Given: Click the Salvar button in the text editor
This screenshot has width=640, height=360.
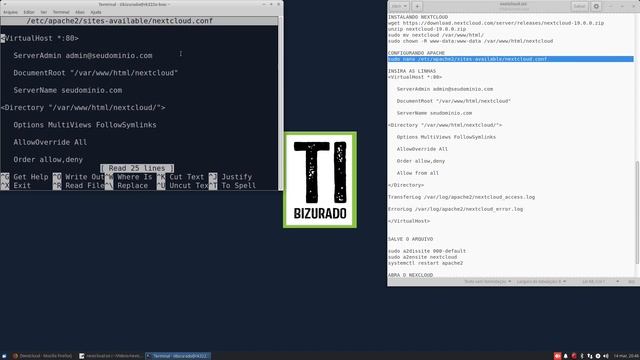Looking at the screenshot, I should 579,6.
